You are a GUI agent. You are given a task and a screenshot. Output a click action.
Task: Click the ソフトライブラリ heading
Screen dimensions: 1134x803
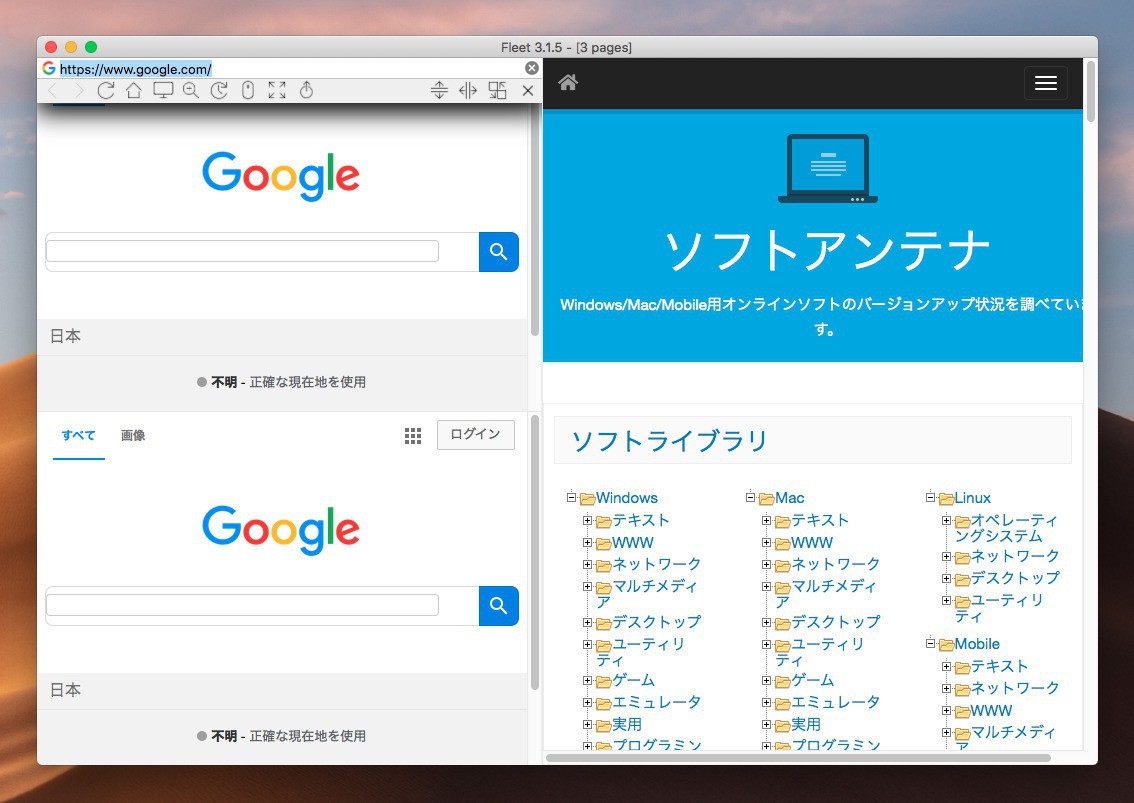tap(669, 440)
